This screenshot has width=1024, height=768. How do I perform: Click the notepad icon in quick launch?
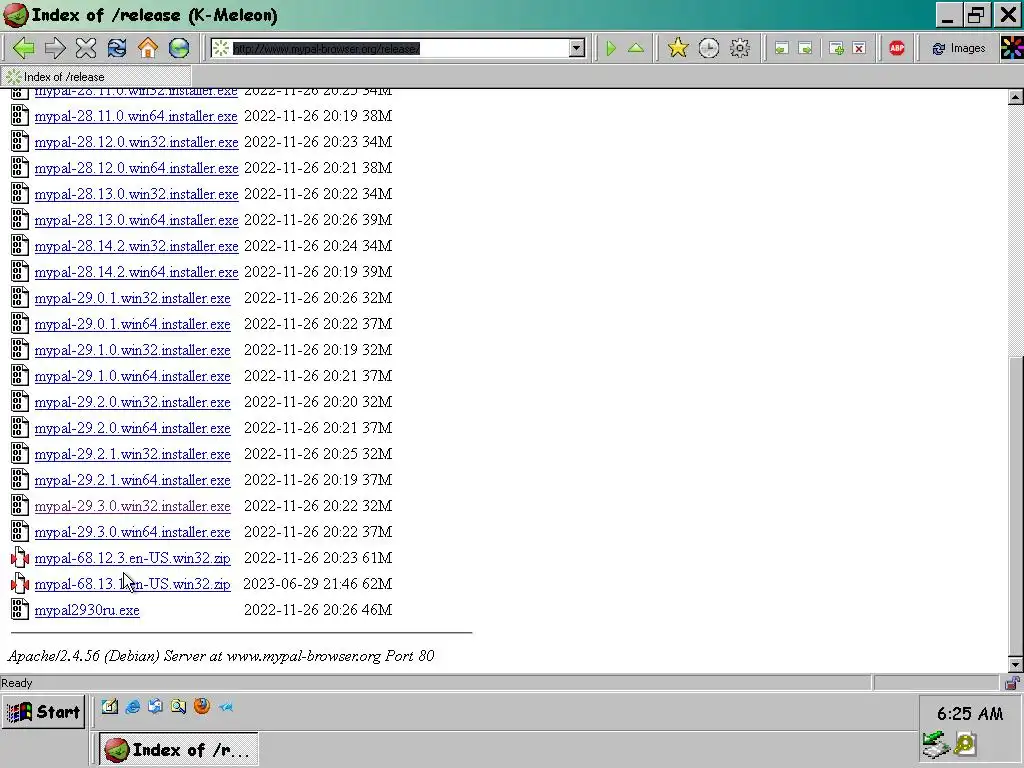click(x=110, y=707)
